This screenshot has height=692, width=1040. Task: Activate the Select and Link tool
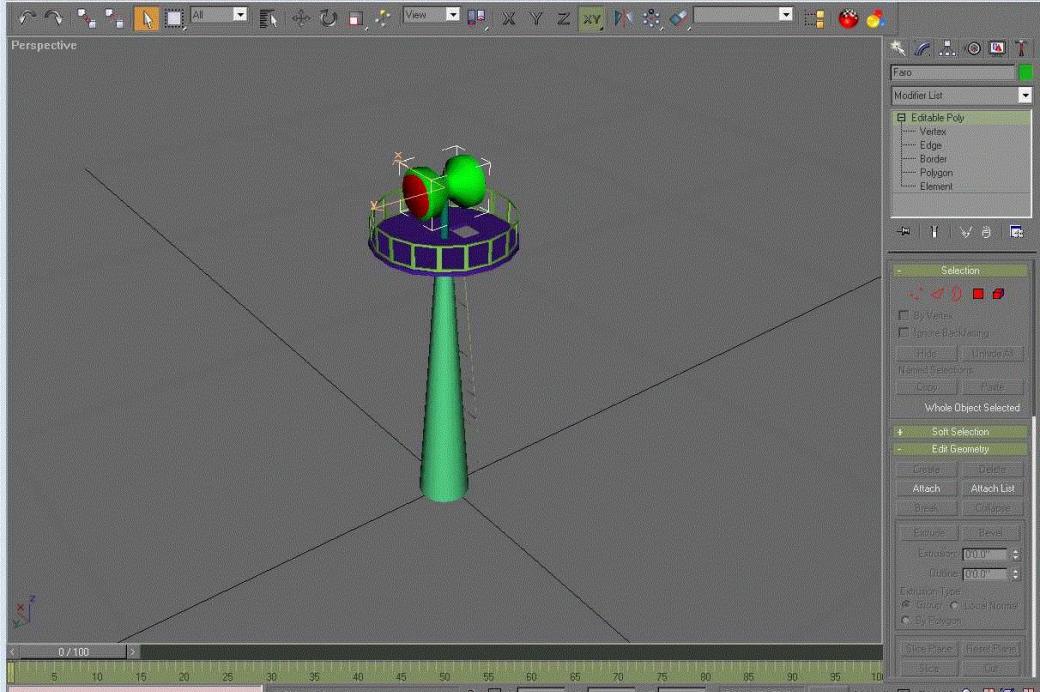point(86,18)
